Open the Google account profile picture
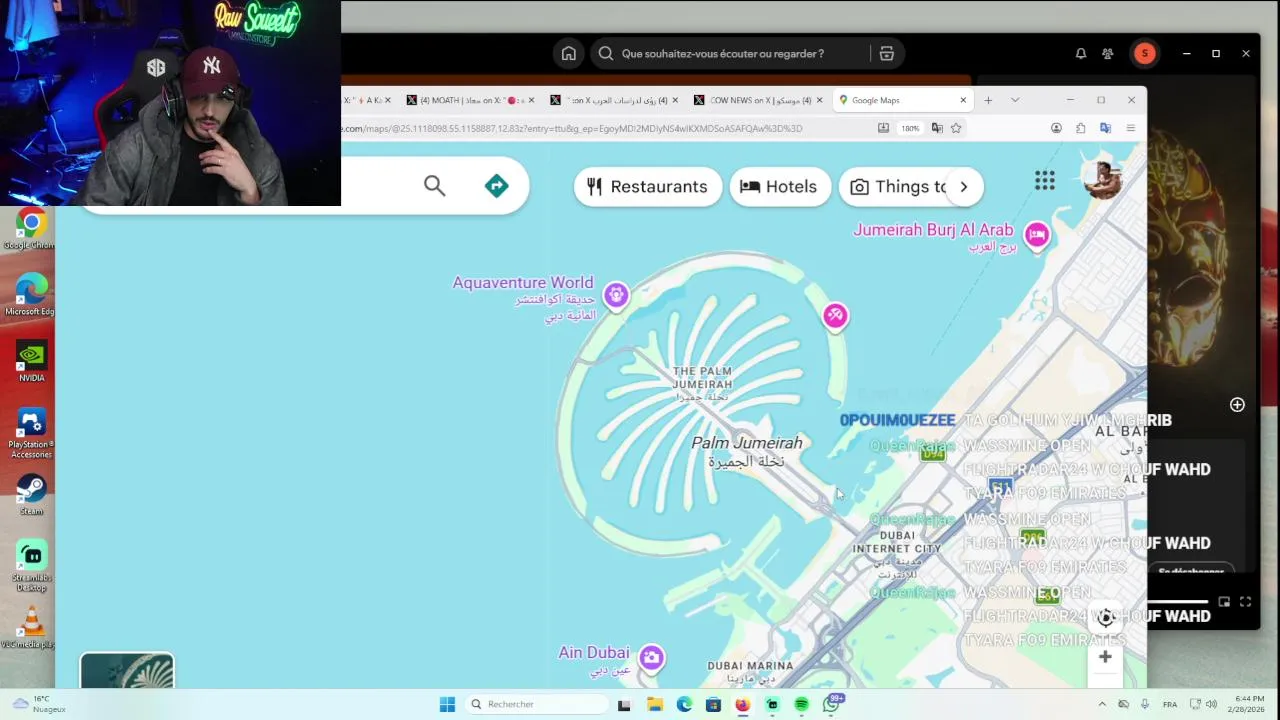 click(1103, 180)
